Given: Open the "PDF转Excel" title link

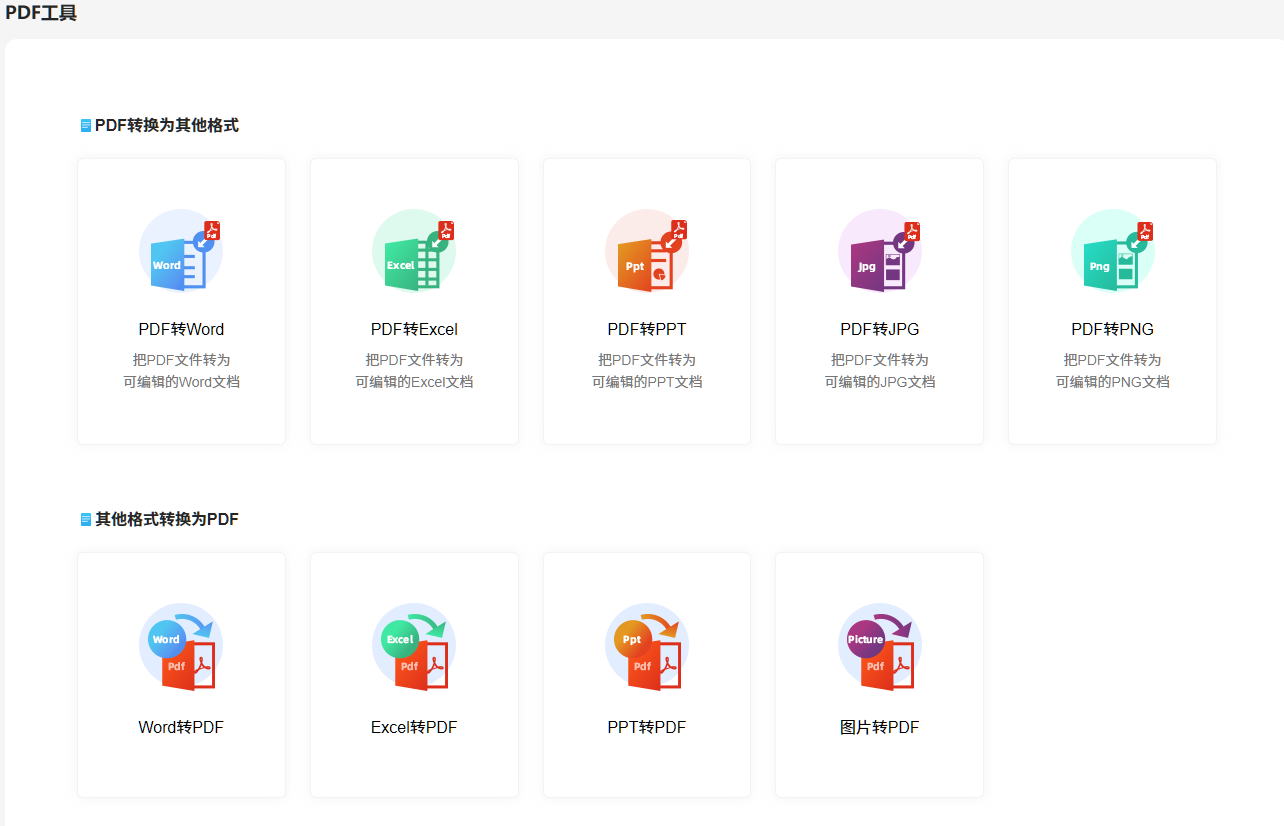Looking at the screenshot, I should pos(414,329).
